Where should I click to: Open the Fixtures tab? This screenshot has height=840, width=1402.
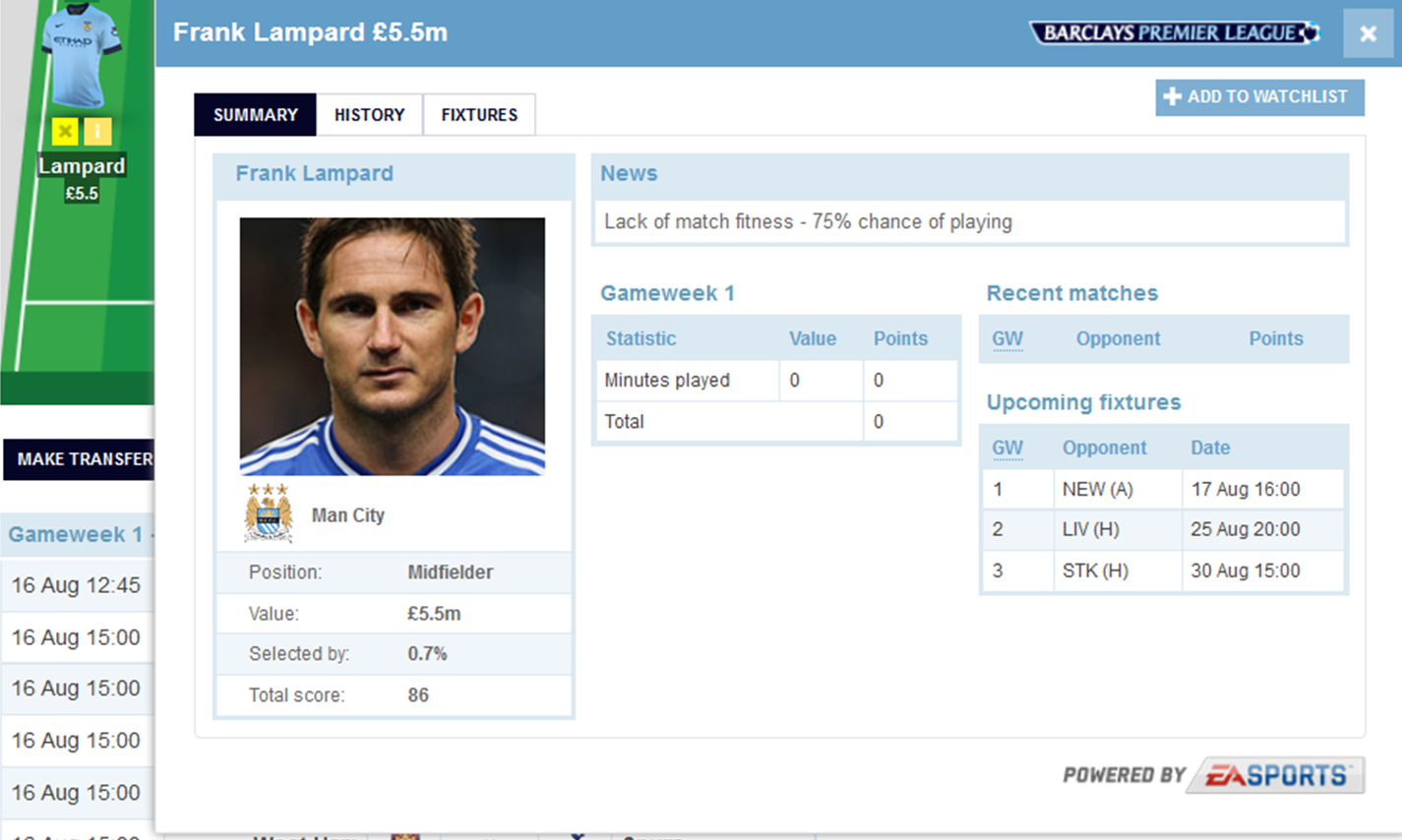click(479, 115)
